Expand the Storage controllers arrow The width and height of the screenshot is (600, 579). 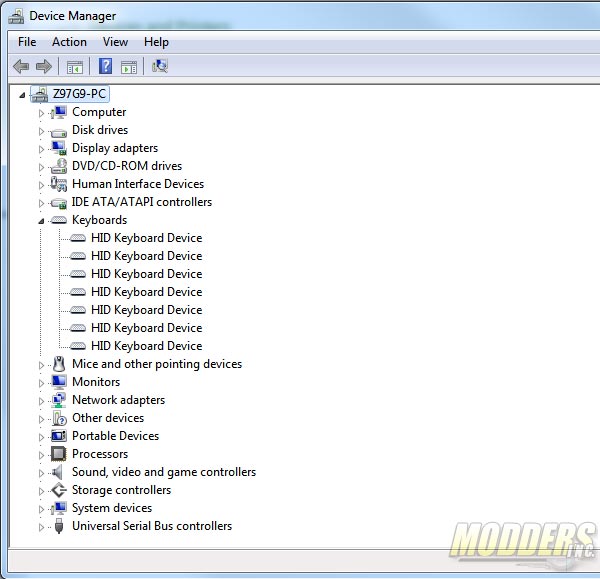41,491
